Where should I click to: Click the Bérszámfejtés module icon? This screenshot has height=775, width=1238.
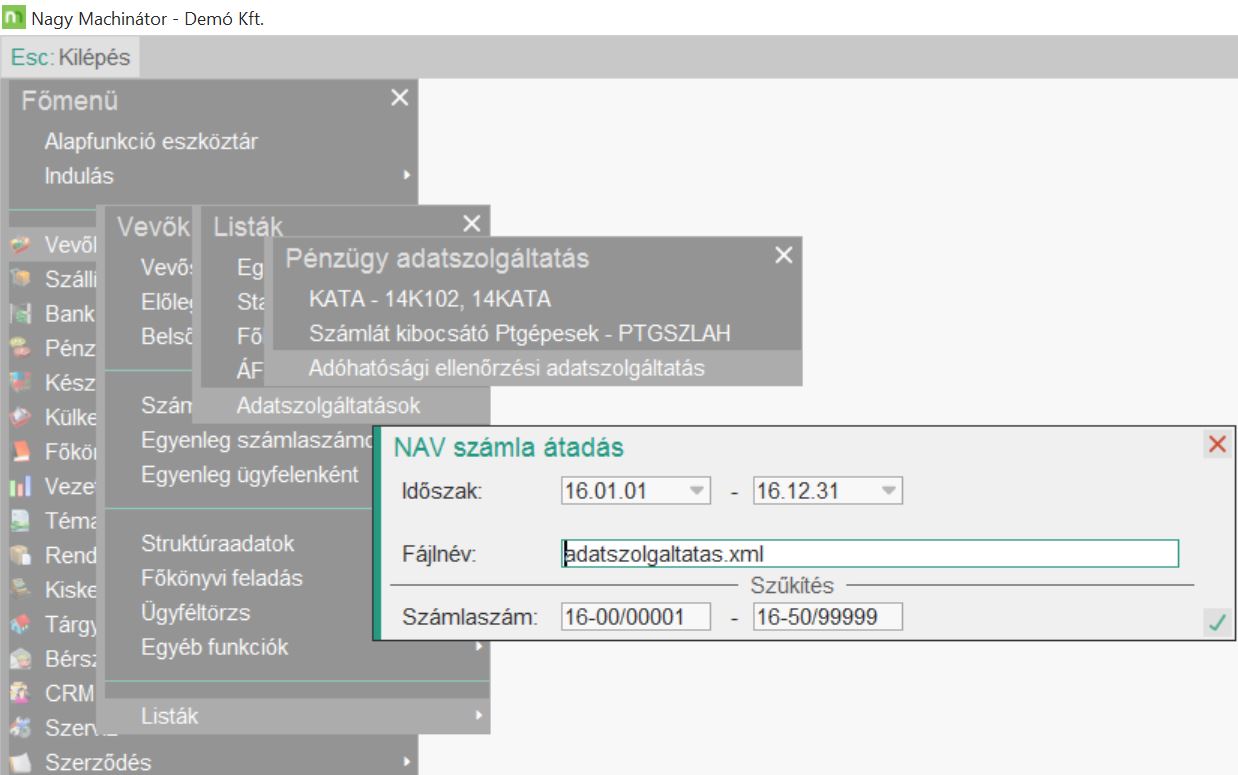20,659
